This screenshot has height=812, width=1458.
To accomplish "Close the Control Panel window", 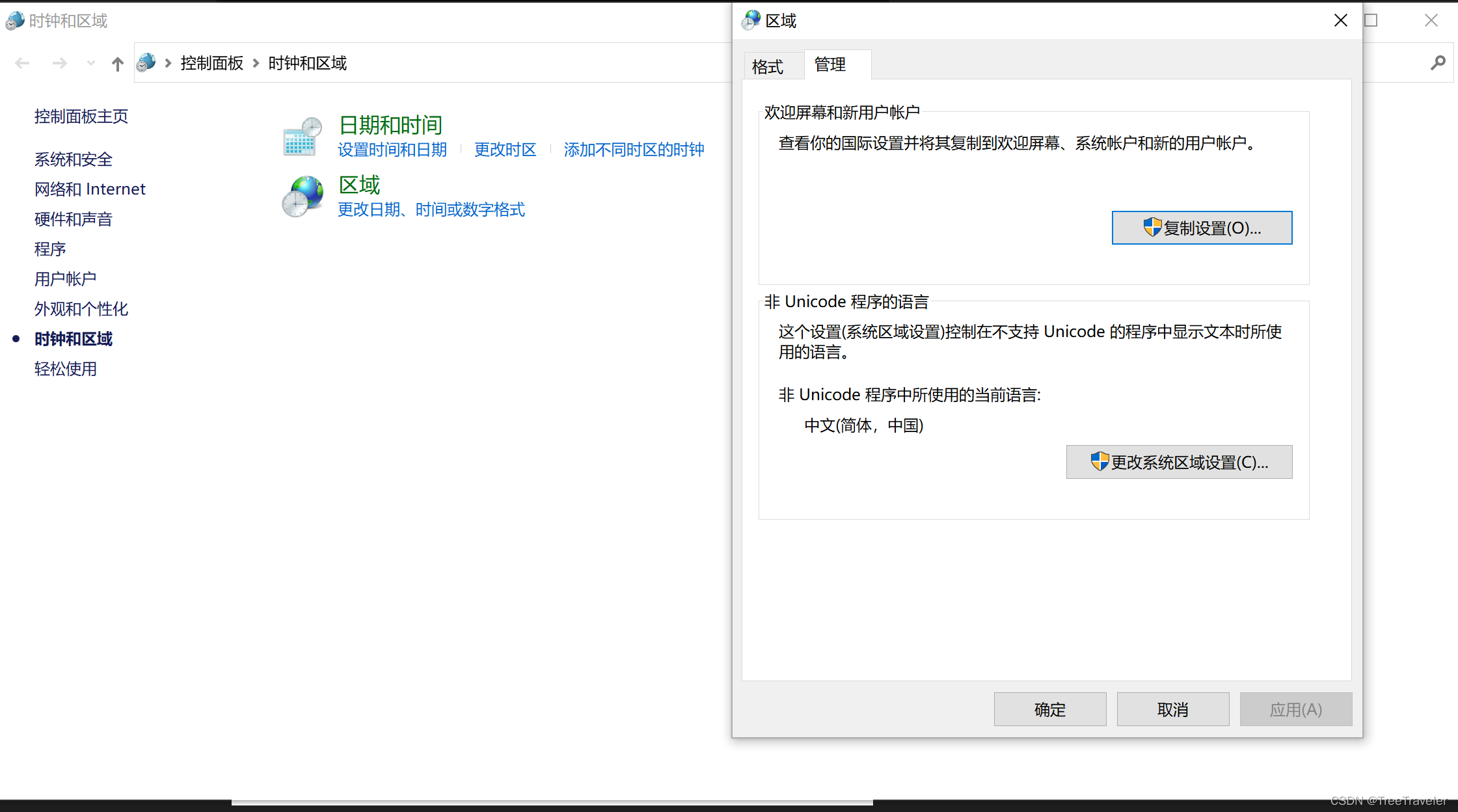I will 1431,21.
